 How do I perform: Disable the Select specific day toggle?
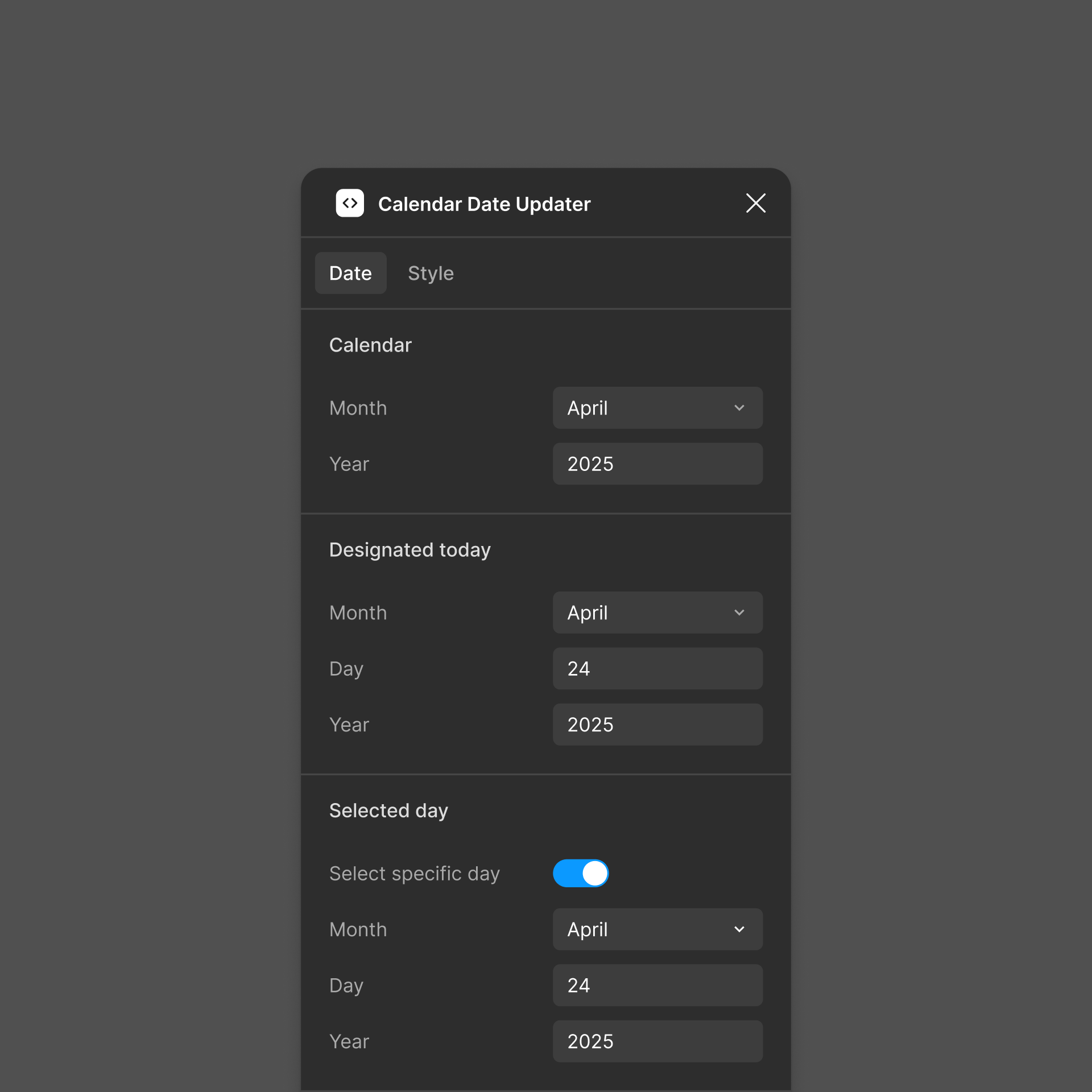(581, 873)
